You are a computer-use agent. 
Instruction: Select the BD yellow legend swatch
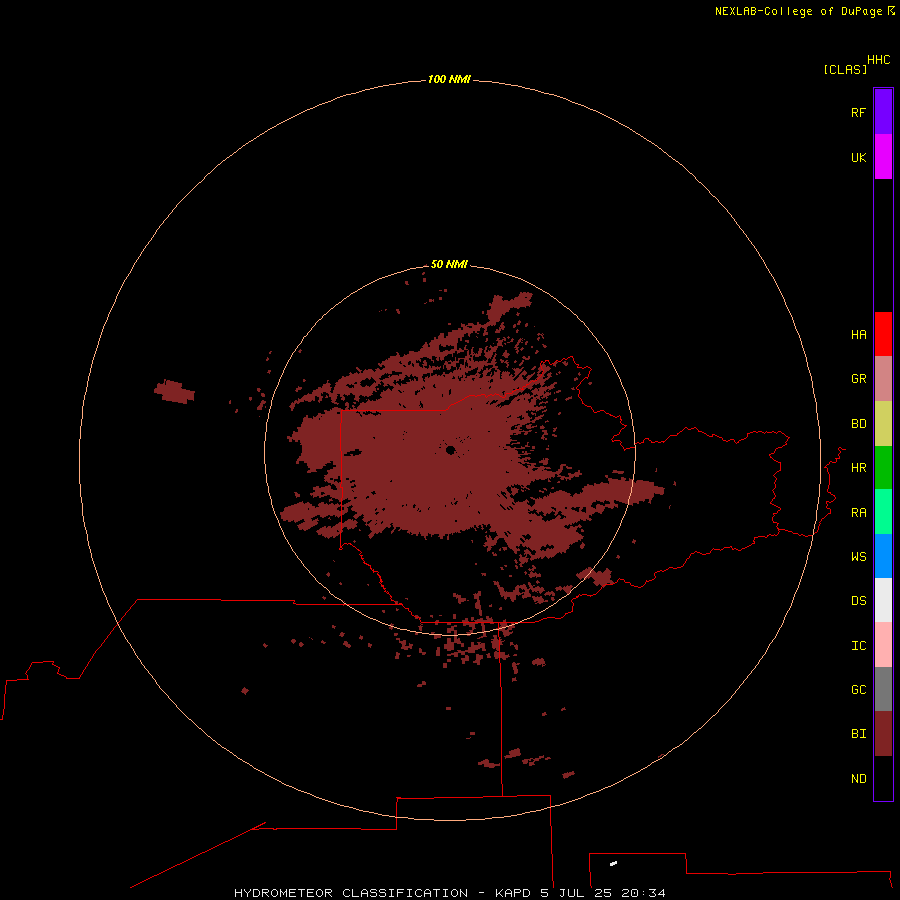click(883, 424)
